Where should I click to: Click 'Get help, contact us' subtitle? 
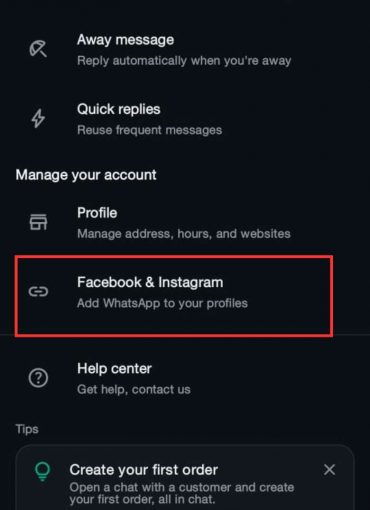(134, 389)
